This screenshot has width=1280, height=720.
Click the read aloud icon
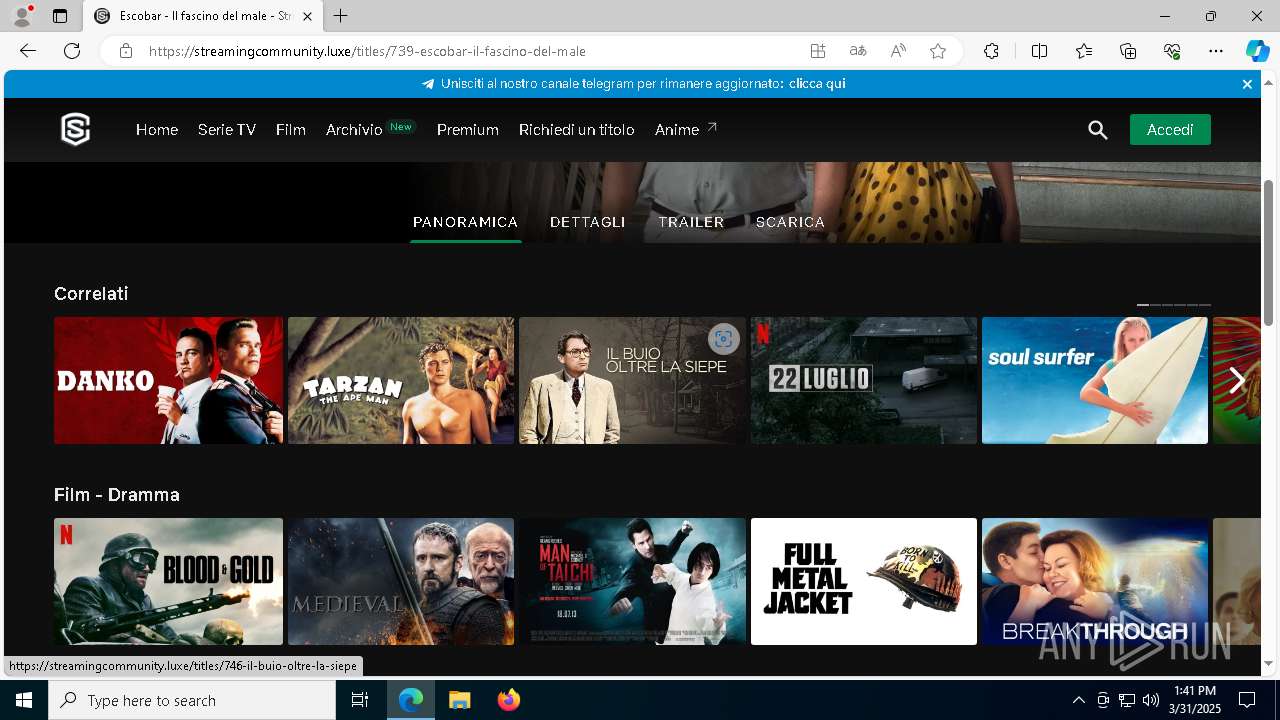point(898,51)
